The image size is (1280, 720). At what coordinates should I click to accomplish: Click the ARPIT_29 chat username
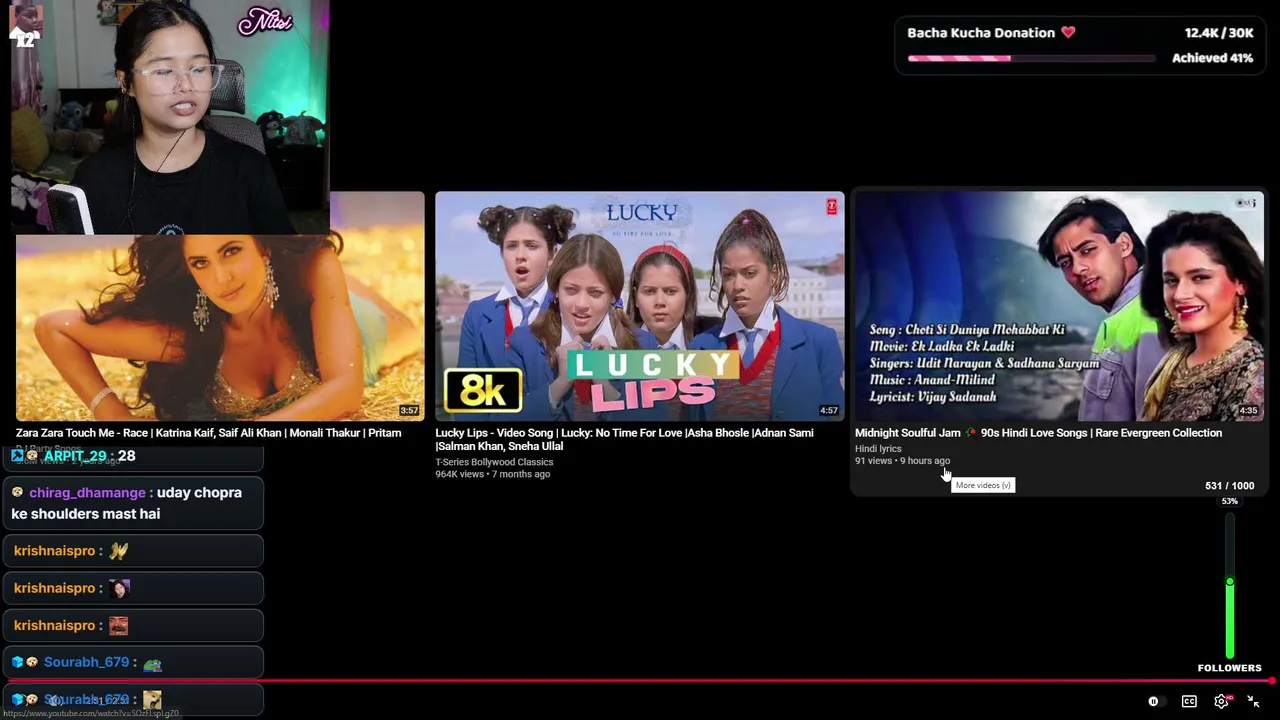click(x=75, y=456)
